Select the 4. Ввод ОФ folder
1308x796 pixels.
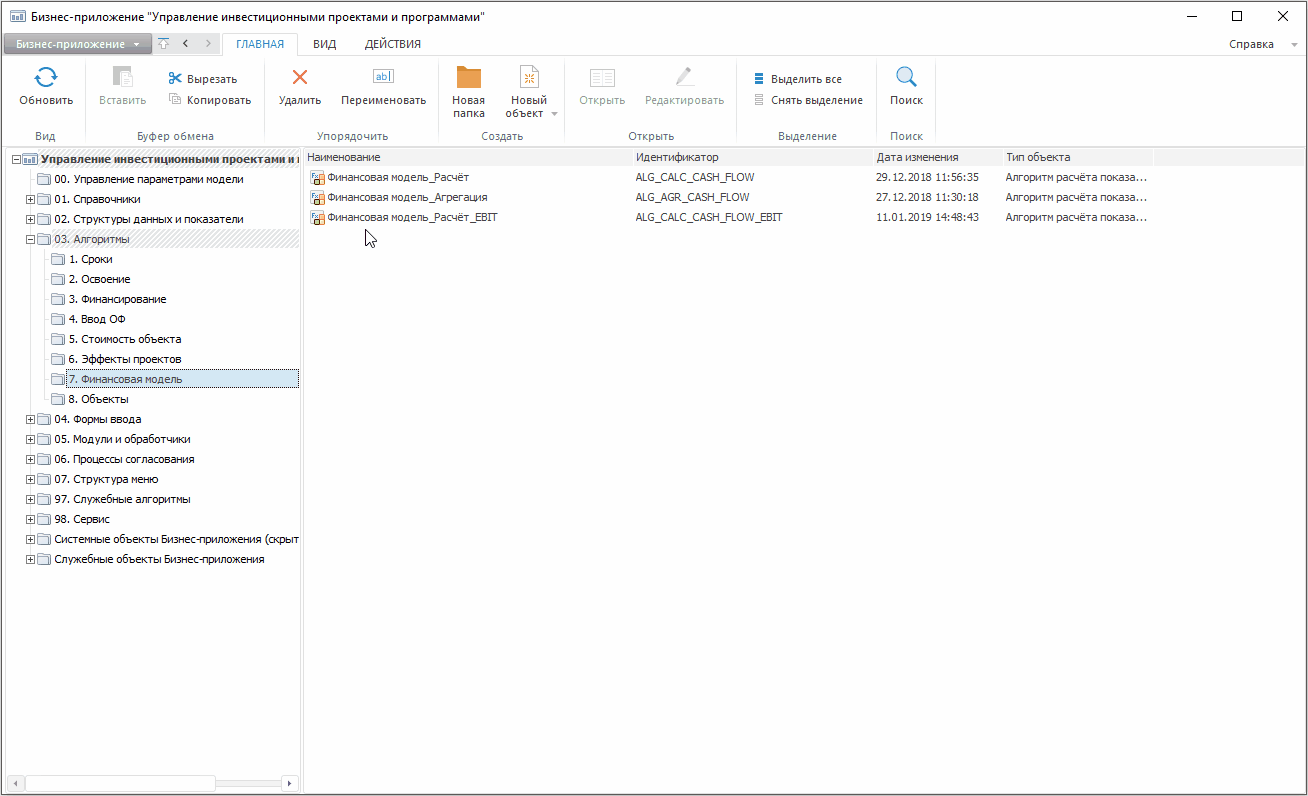(97, 319)
